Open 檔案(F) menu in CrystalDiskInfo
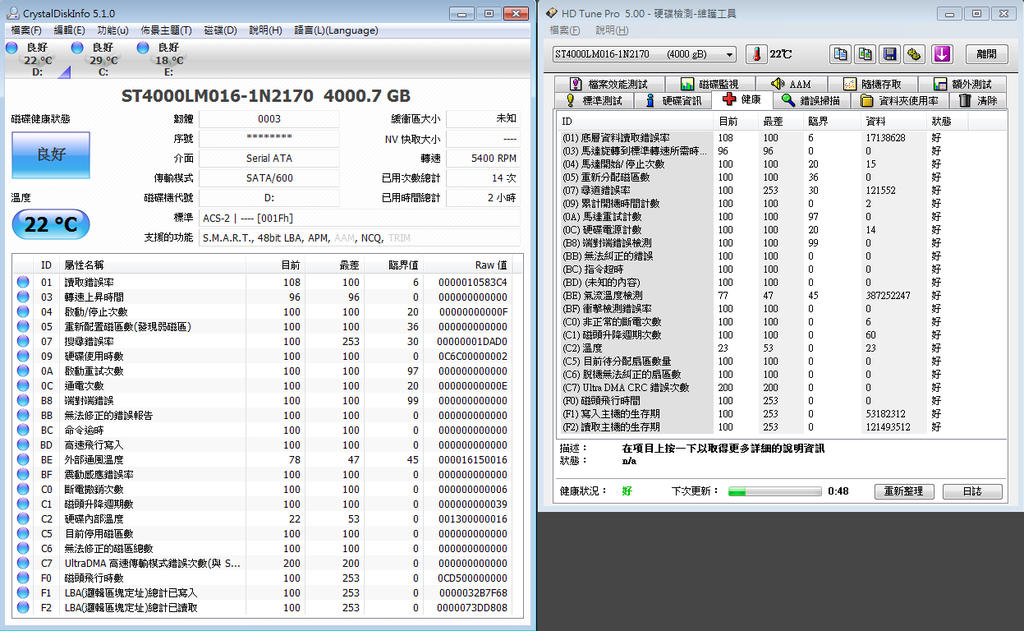 [x=26, y=31]
